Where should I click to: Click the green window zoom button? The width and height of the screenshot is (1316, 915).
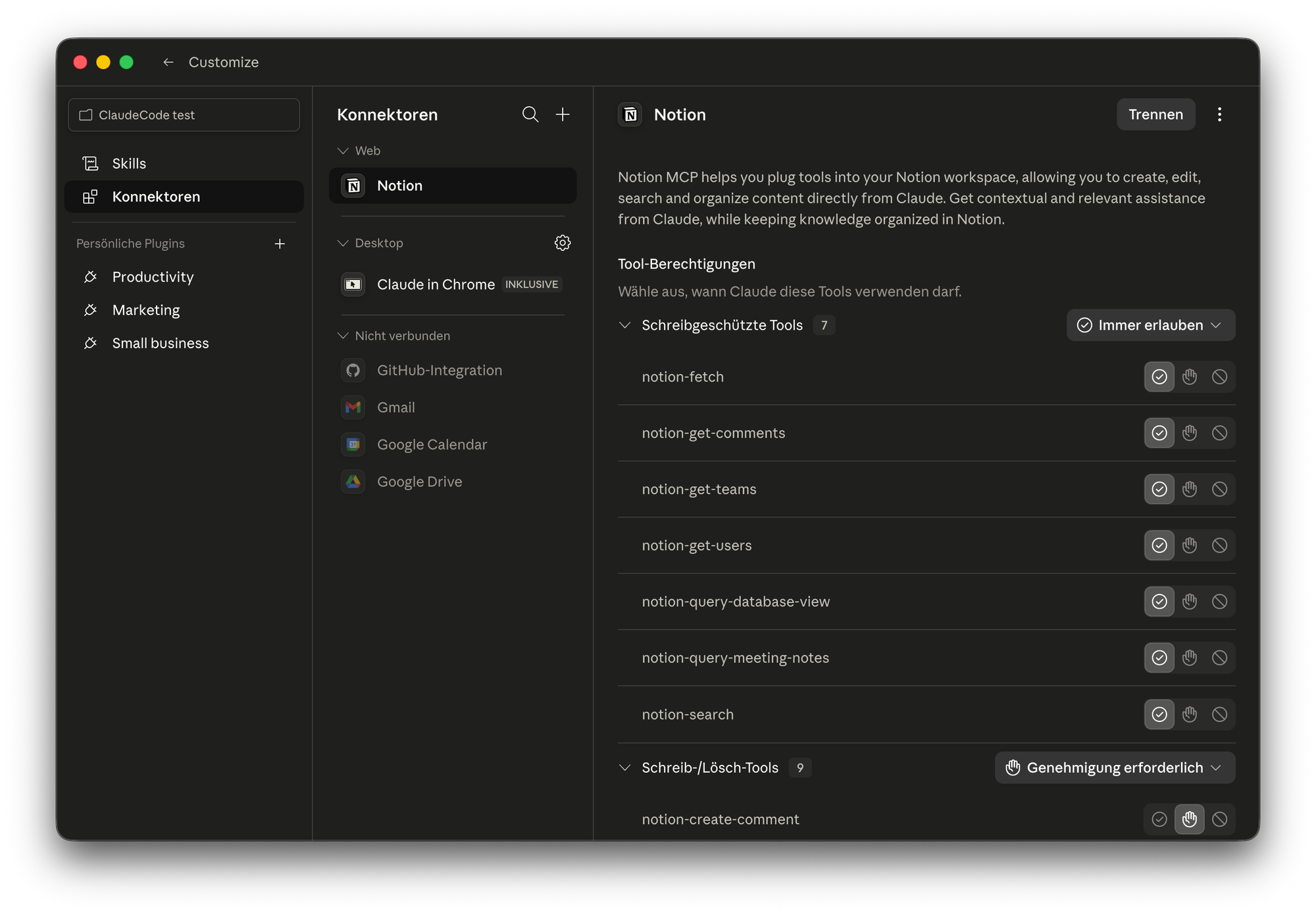pos(126,62)
